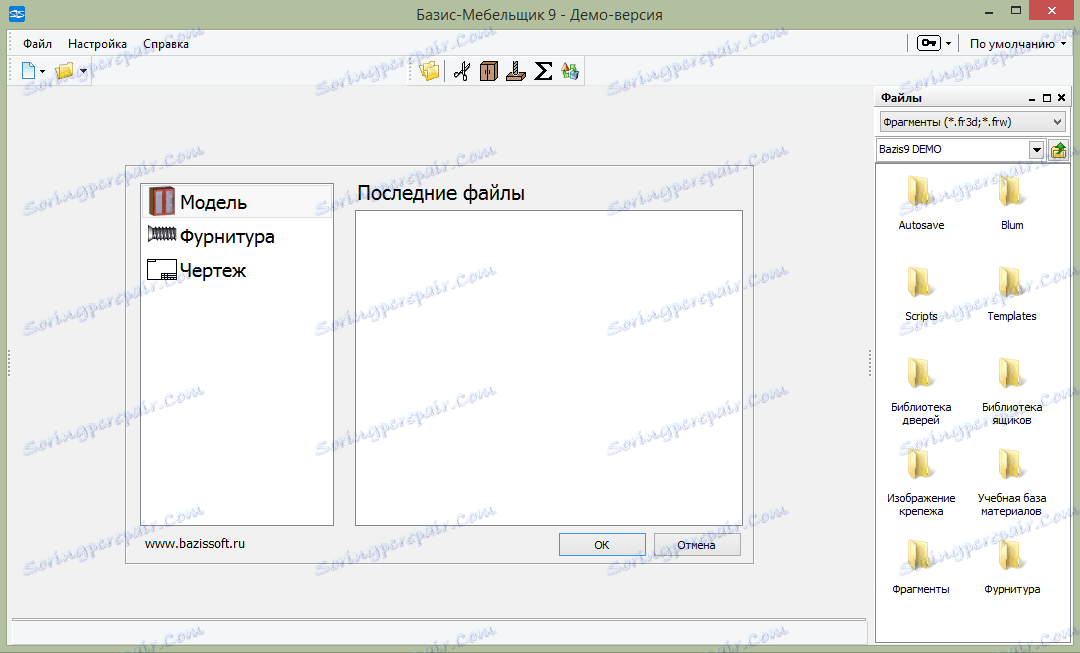Click the go up folder icon

click(x=1058, y=149)
